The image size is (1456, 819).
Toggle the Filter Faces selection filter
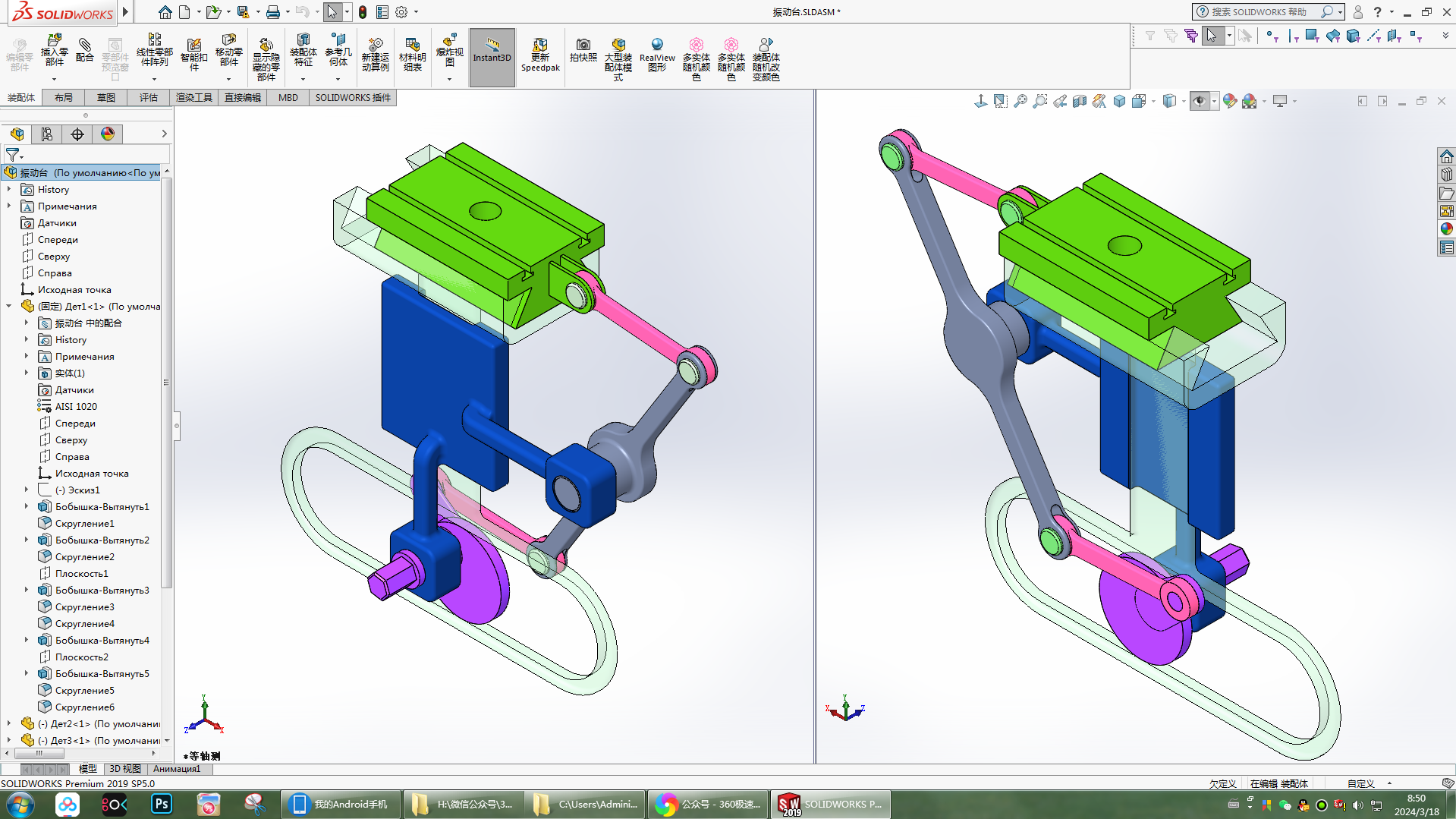point(1313,36)
